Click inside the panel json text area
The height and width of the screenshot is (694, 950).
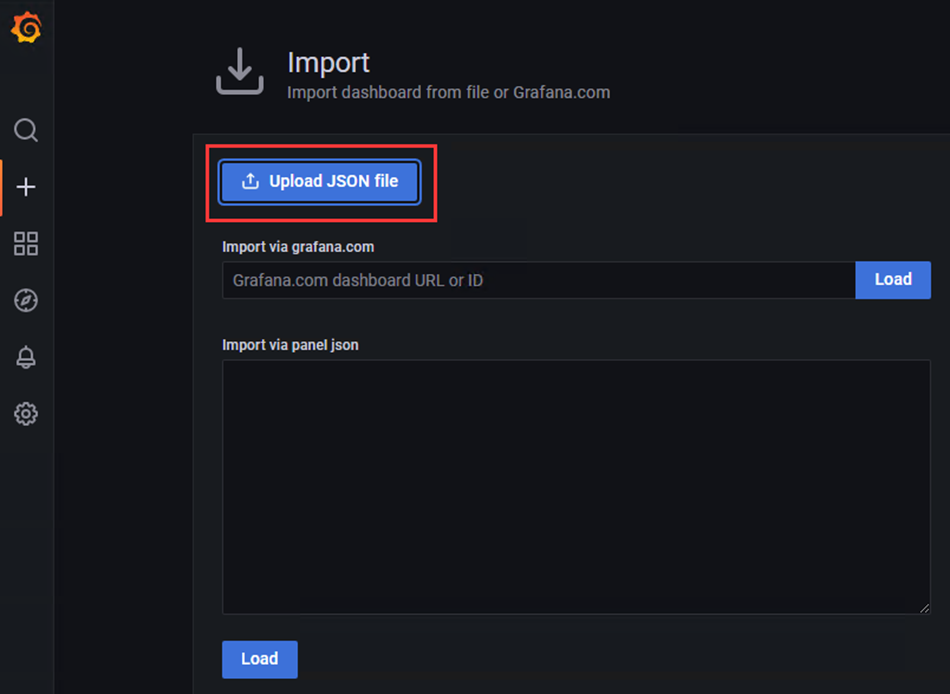(576, 487)
